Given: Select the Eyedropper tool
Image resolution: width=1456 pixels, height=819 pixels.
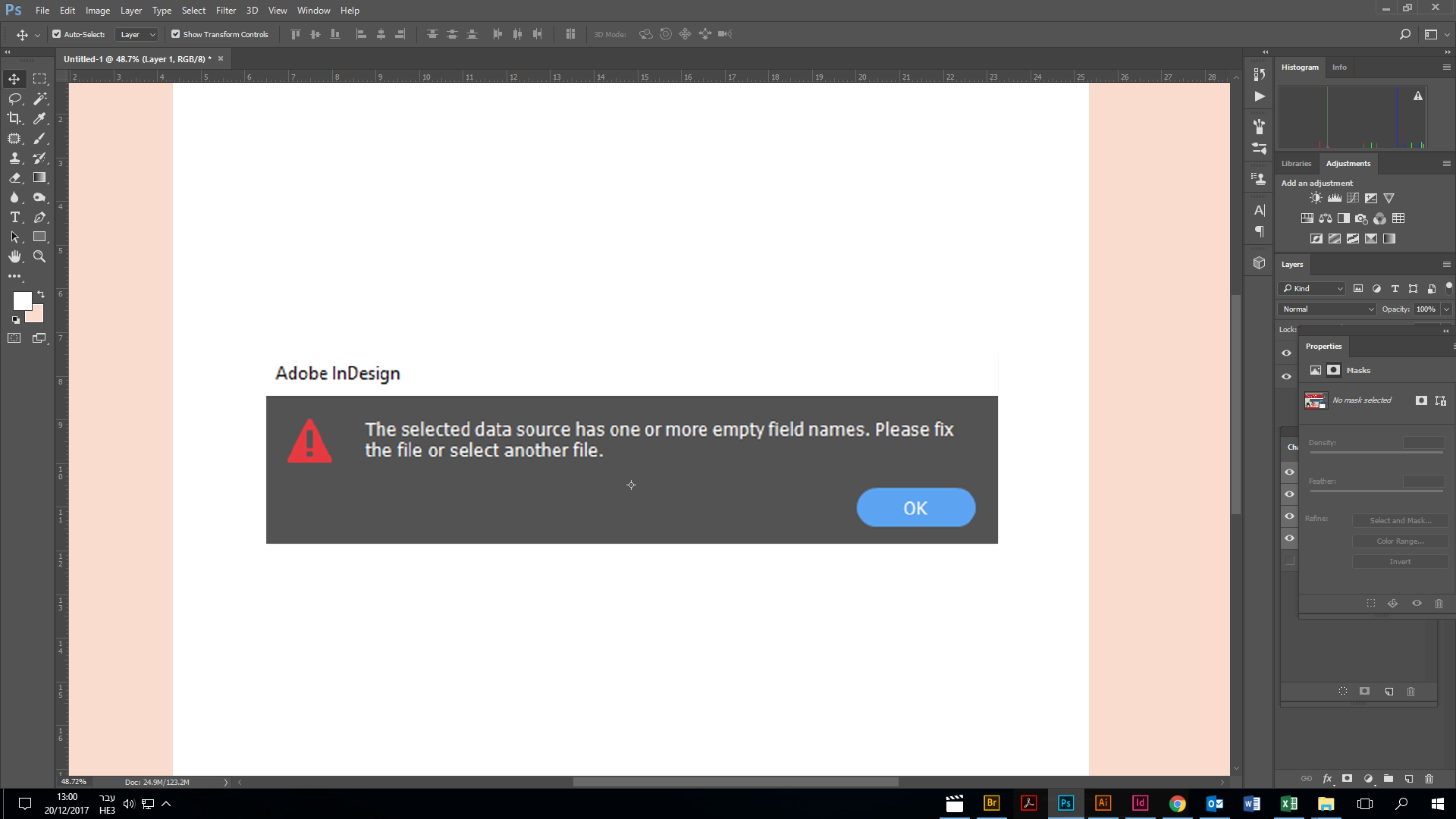Looking at the screenshot, I should [x=39, y=118].
